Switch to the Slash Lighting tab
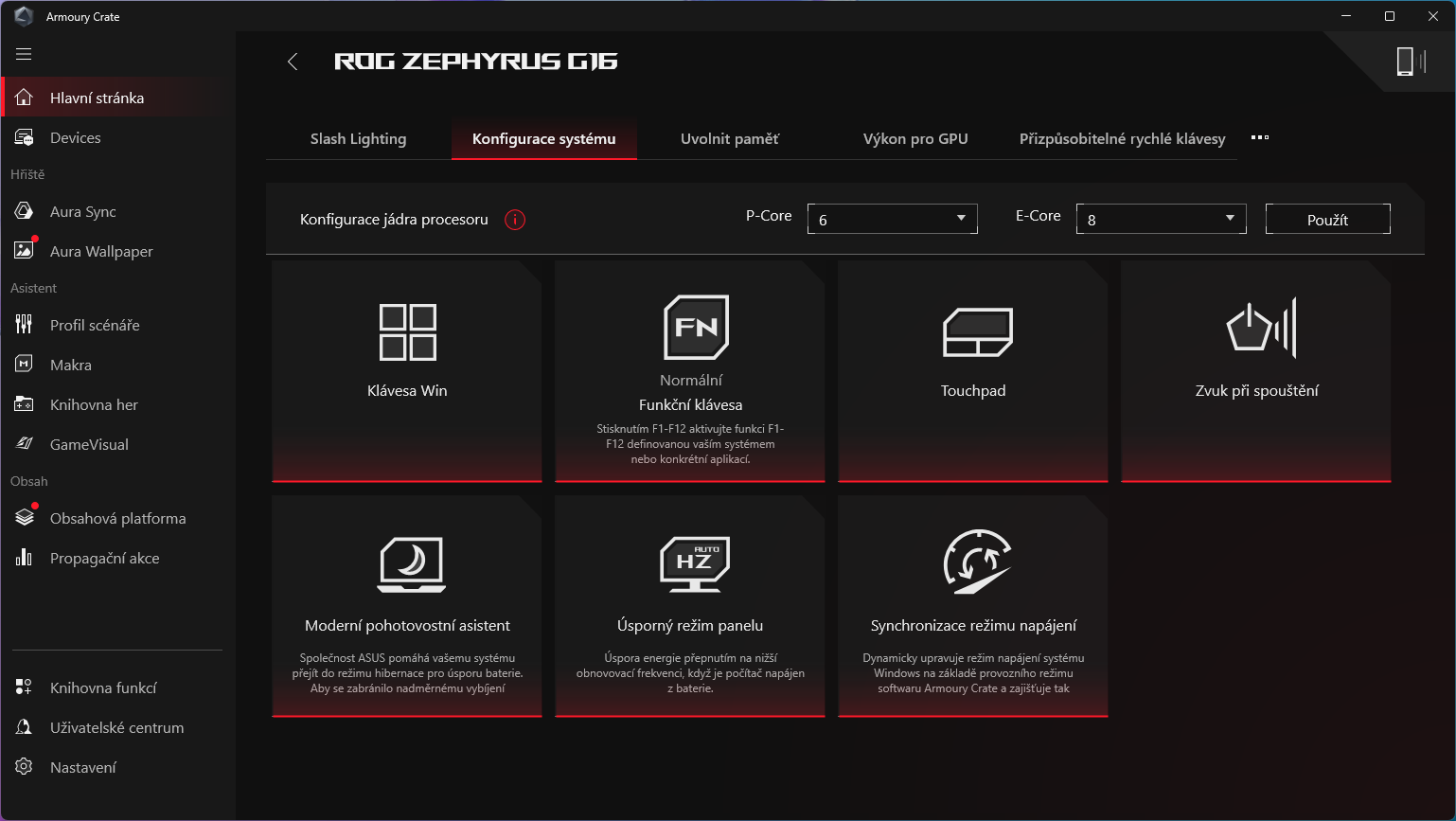 tap(358, 138)
